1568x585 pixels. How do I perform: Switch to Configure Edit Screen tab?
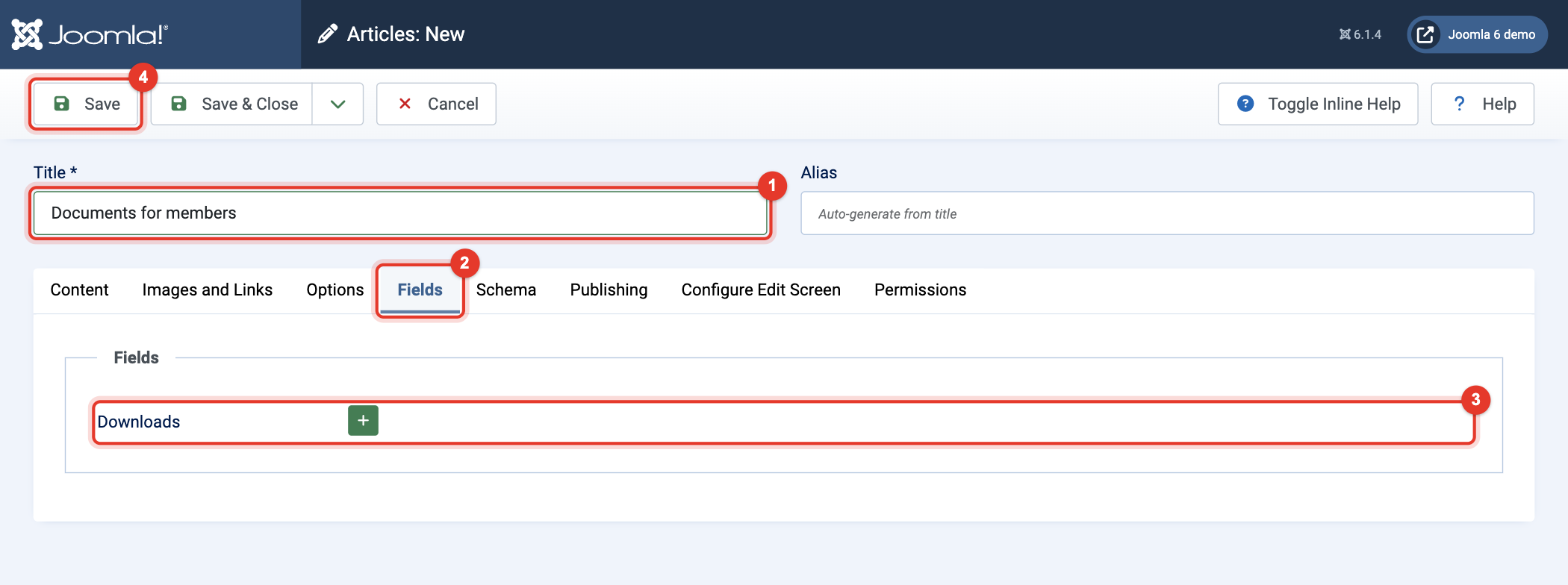[x=761, y=290]
